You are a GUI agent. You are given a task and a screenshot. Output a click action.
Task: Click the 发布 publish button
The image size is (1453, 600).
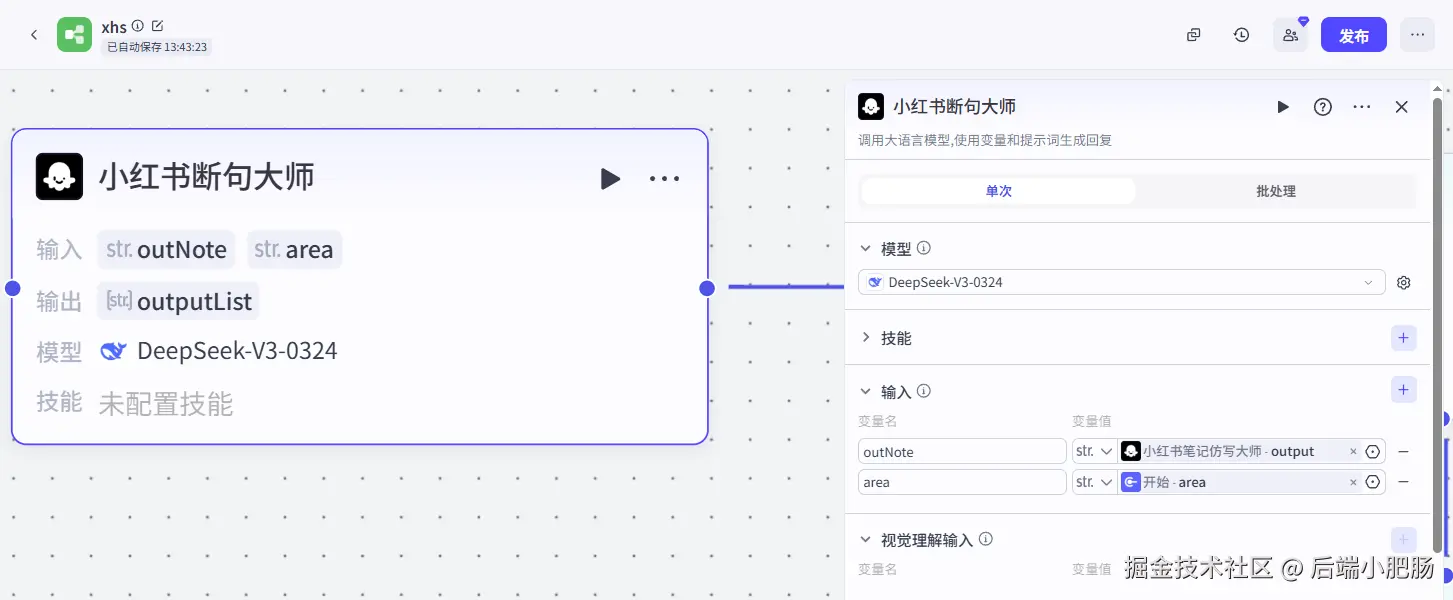coord(1354,35)
